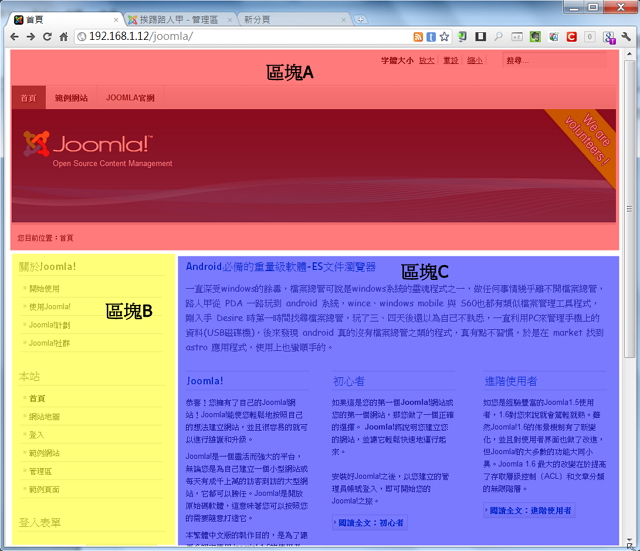640x551 pixels.
Task: Open the Android必備的重量級軟體 article title
Action: [280, 267]
